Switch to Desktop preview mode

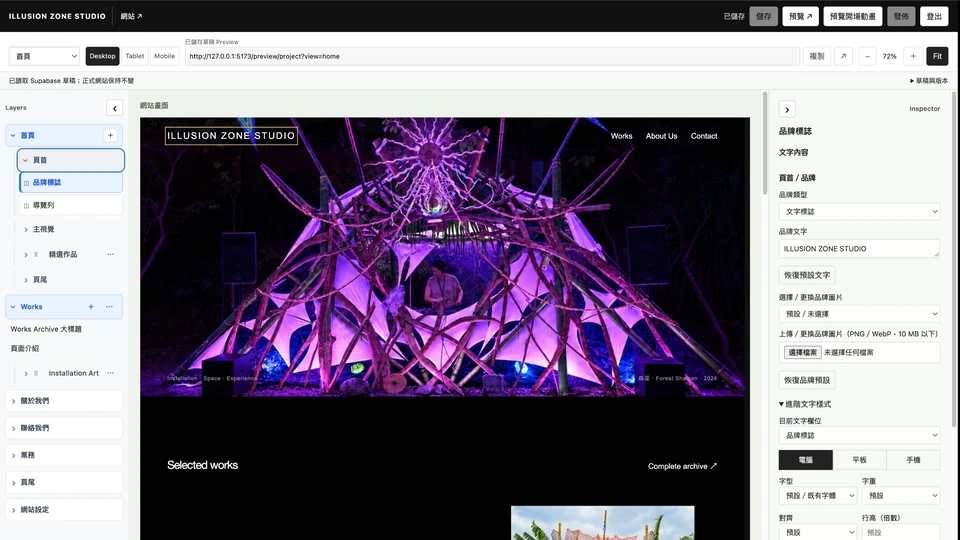click(102, 56)
